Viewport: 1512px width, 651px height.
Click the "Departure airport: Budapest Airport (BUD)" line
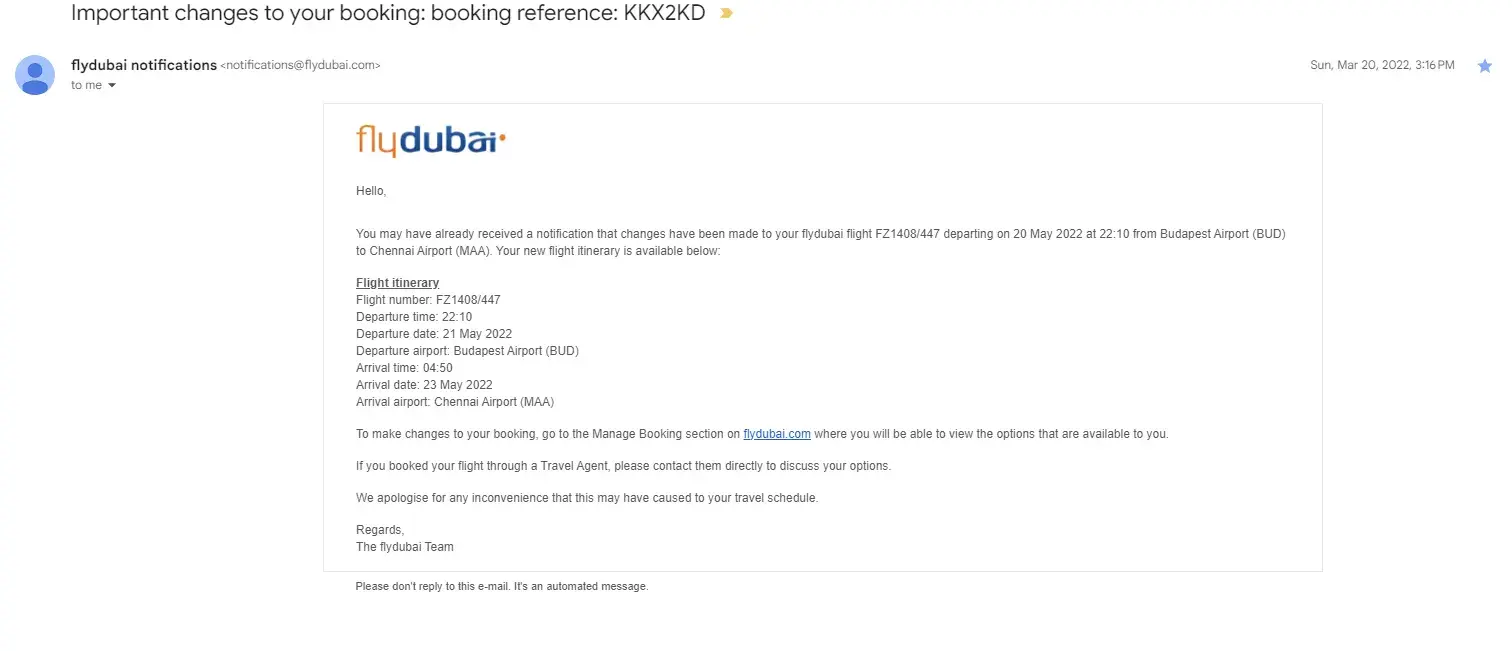(467, 351)
